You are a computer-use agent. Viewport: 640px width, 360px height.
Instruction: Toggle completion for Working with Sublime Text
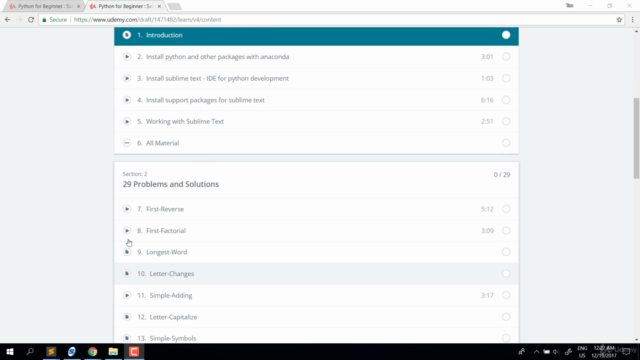coord(506,121)
